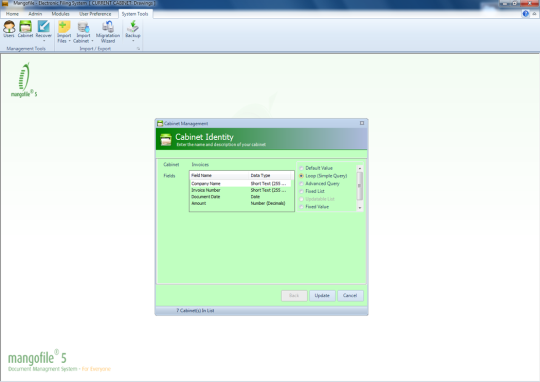Click the Number (Decimals) data type cell
Screen dimensions: 540x382
[268, 203]
